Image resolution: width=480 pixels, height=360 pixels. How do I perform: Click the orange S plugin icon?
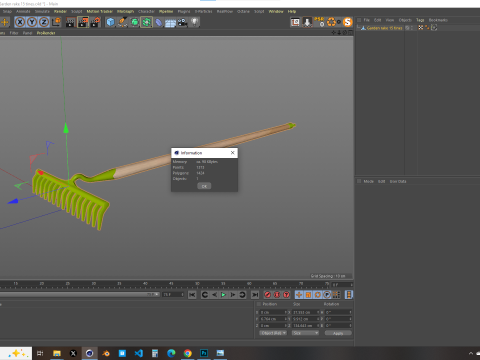click(347, 22)
